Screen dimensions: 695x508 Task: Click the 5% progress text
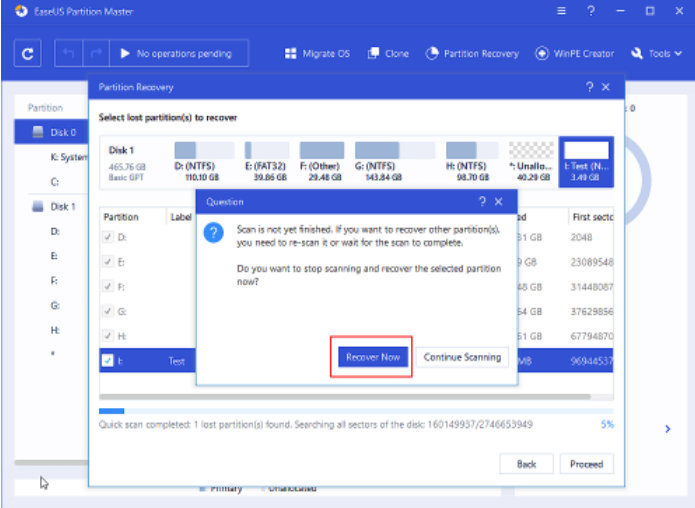click(x=607, y=424)
